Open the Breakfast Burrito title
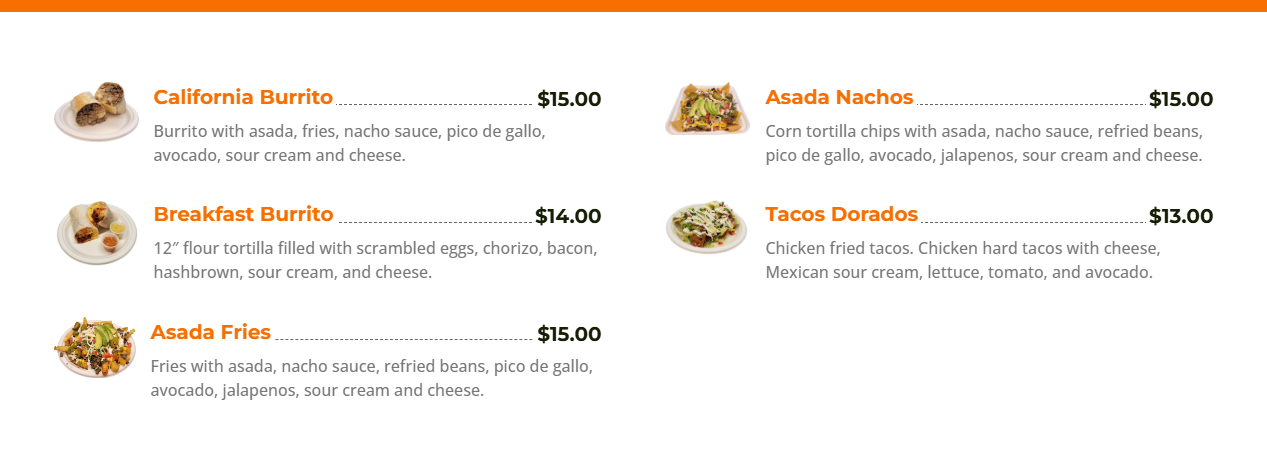Image resolution: width=1267 pixels, height=459 pixels. (243, 215)
